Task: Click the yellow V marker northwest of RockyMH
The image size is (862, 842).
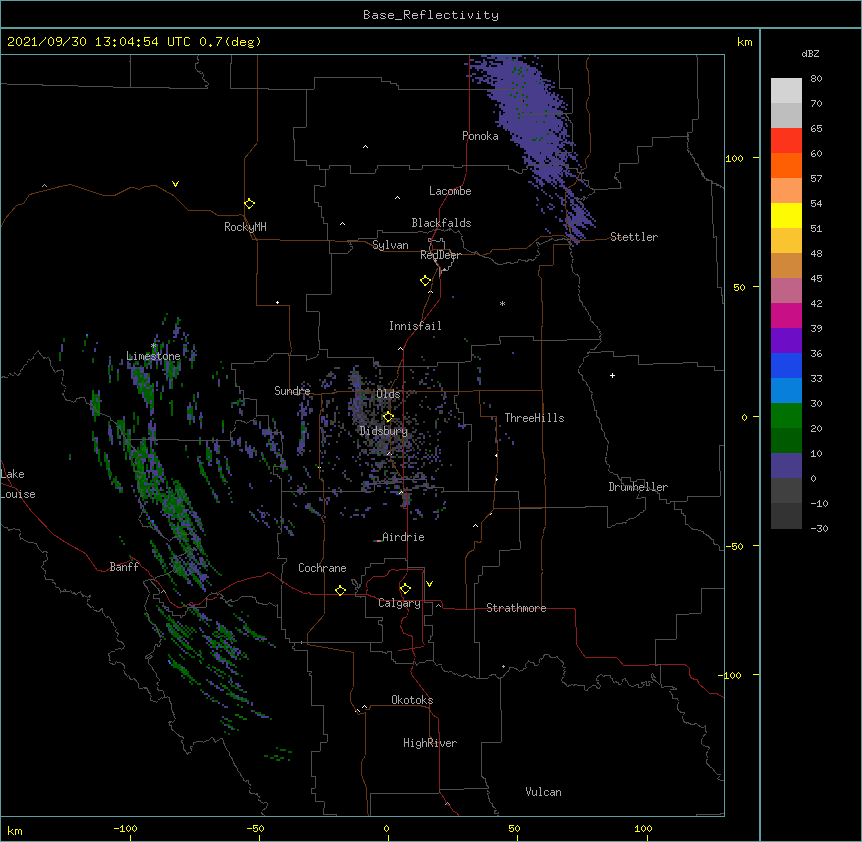Action: (x=175, y=184)
